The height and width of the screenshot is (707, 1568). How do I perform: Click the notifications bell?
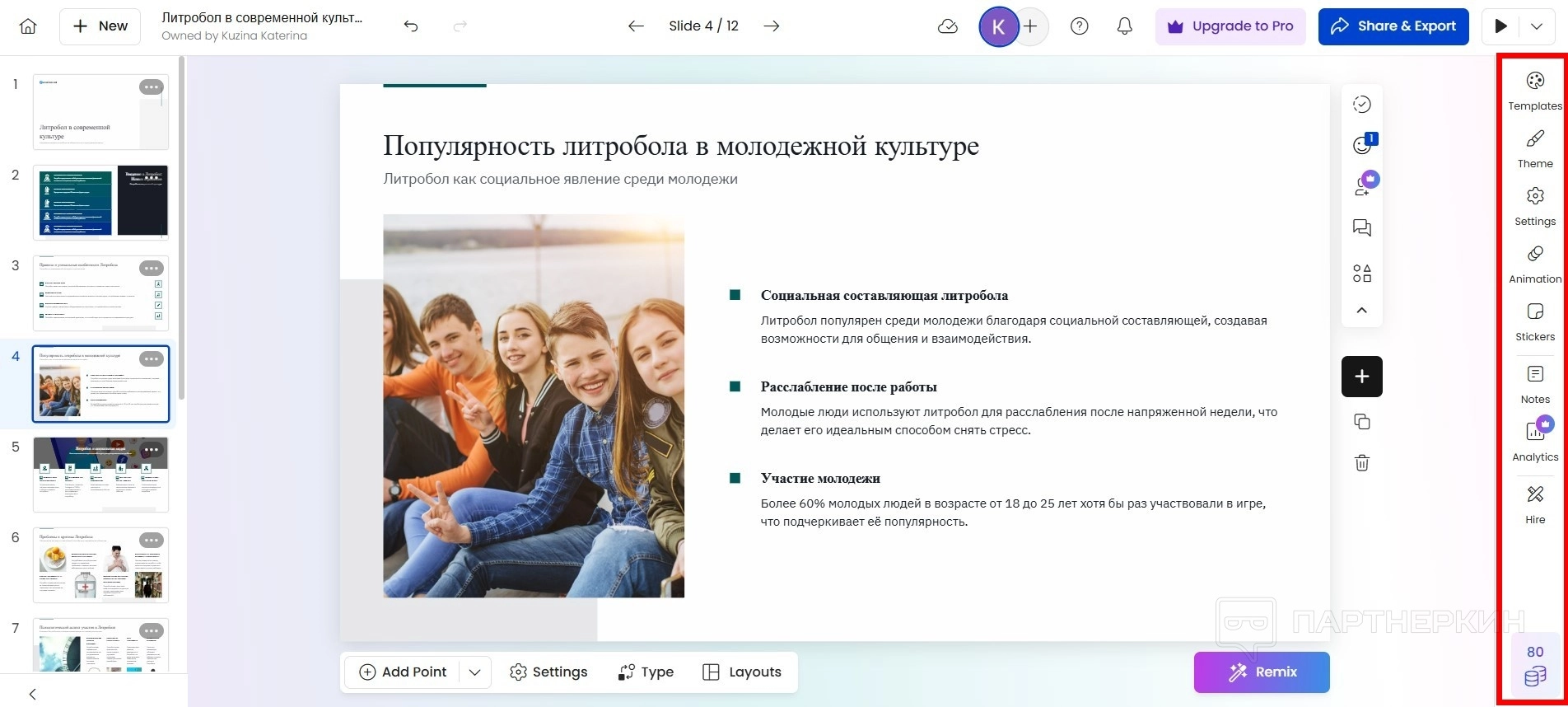1124,26
